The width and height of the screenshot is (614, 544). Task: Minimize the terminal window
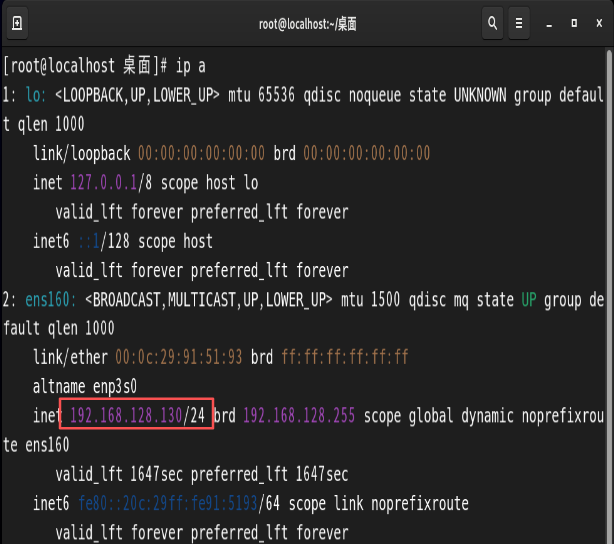[x=549, y=23]
